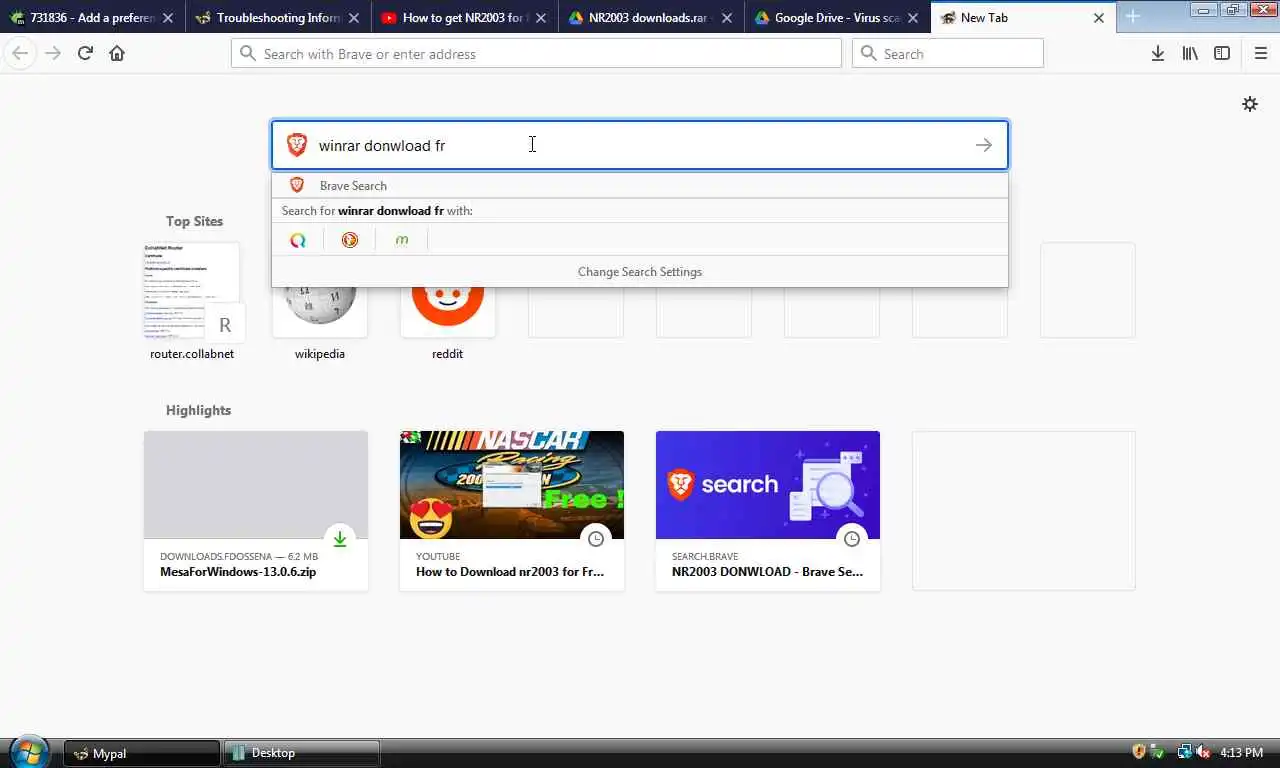Open the downloads panel
This screenshot has height=768, width=1280.
(x=1157, y=54)
